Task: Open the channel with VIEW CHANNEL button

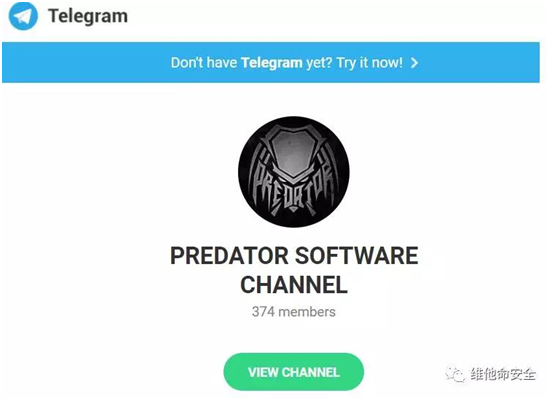Action: click(x=294, y=372)
